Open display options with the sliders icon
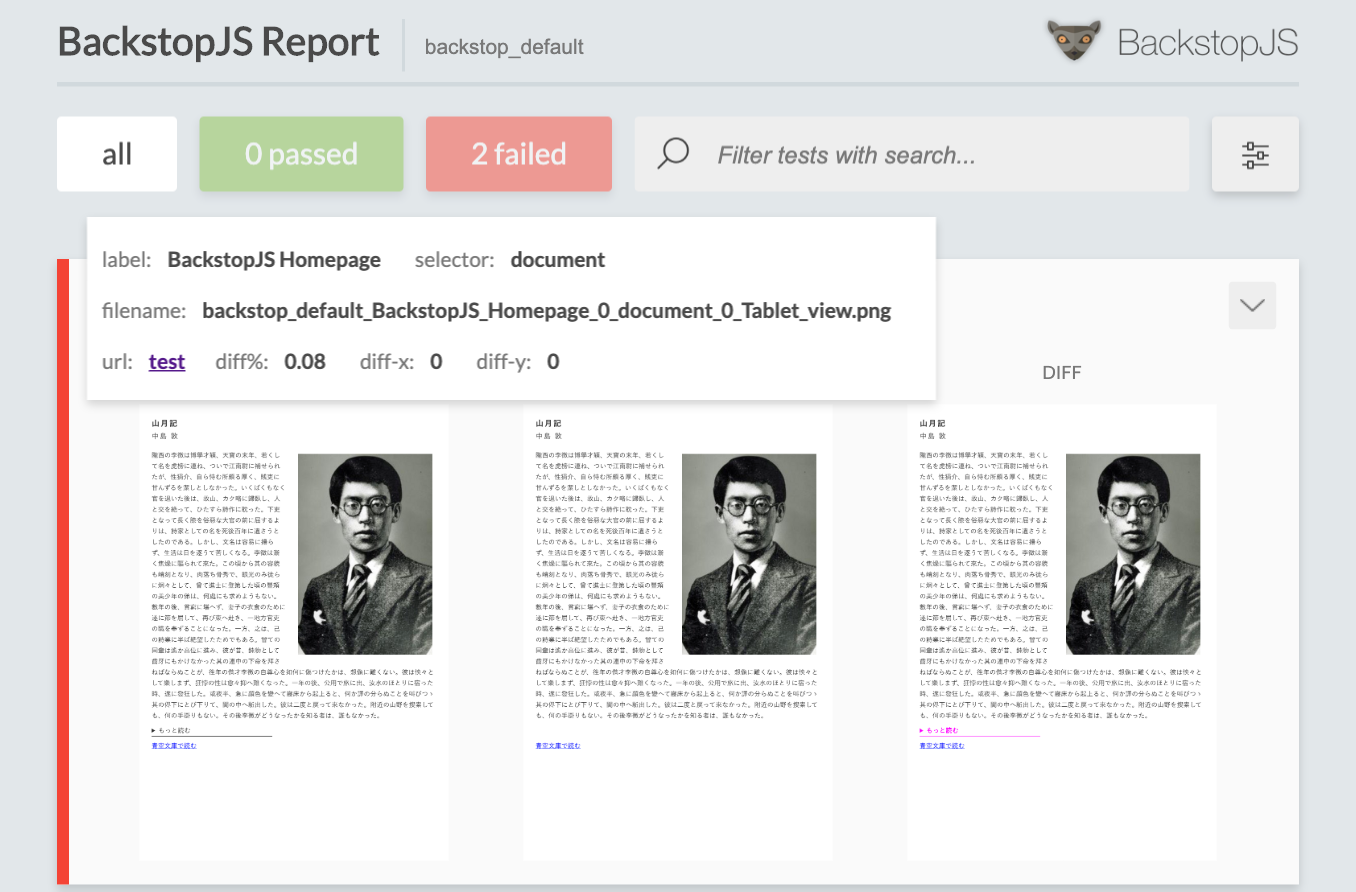The image size is (1356, 892). click(x=1255, y=154)
